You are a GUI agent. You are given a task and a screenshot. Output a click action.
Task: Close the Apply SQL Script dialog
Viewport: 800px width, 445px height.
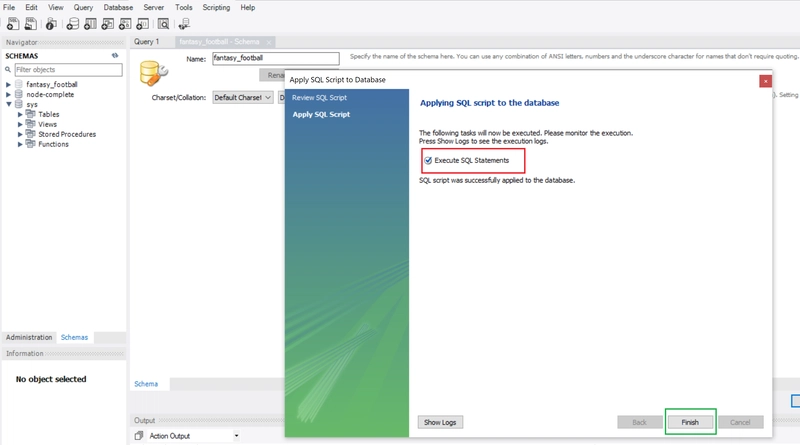765,81
